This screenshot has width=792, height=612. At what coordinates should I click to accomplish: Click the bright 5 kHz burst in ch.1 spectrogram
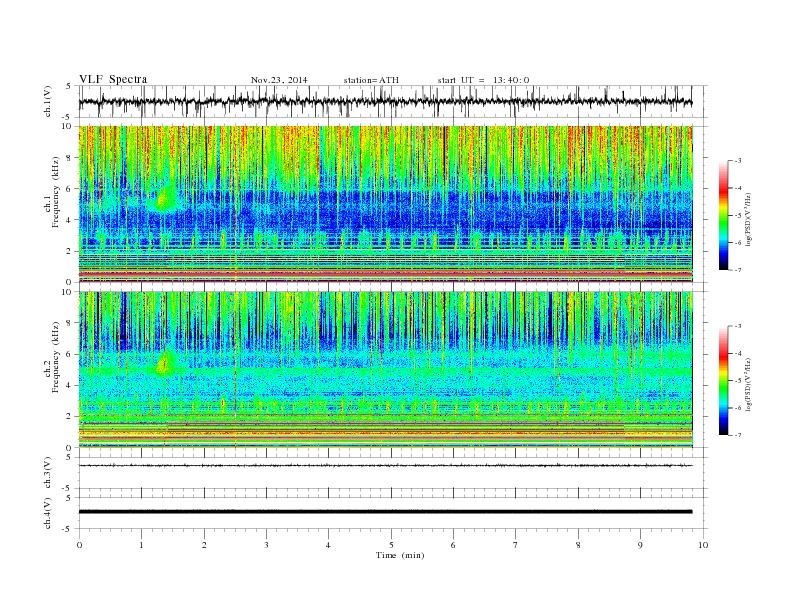[x=164, y=199]
